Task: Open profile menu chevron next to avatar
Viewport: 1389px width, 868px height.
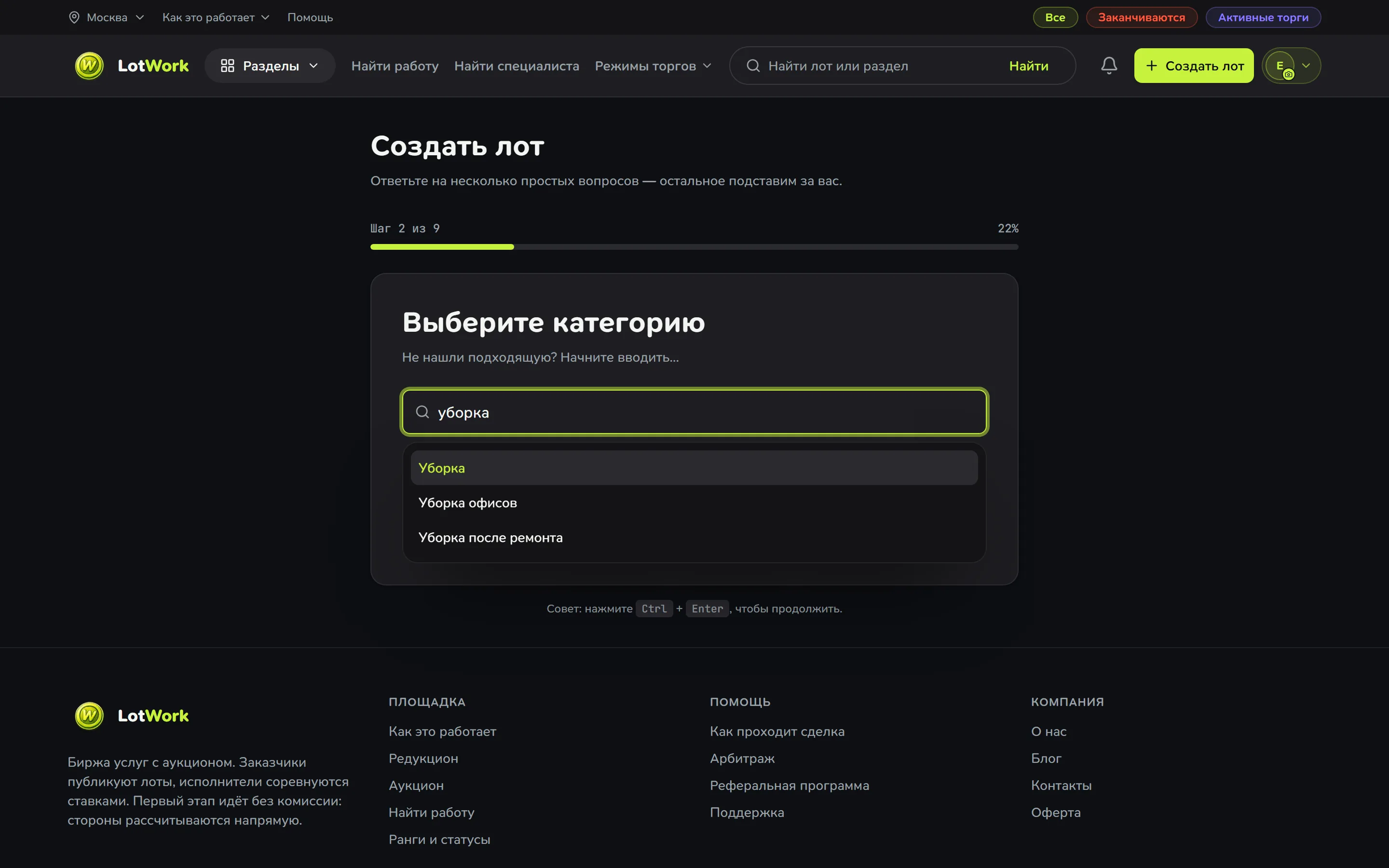Action: click(x=1306, y=66)
